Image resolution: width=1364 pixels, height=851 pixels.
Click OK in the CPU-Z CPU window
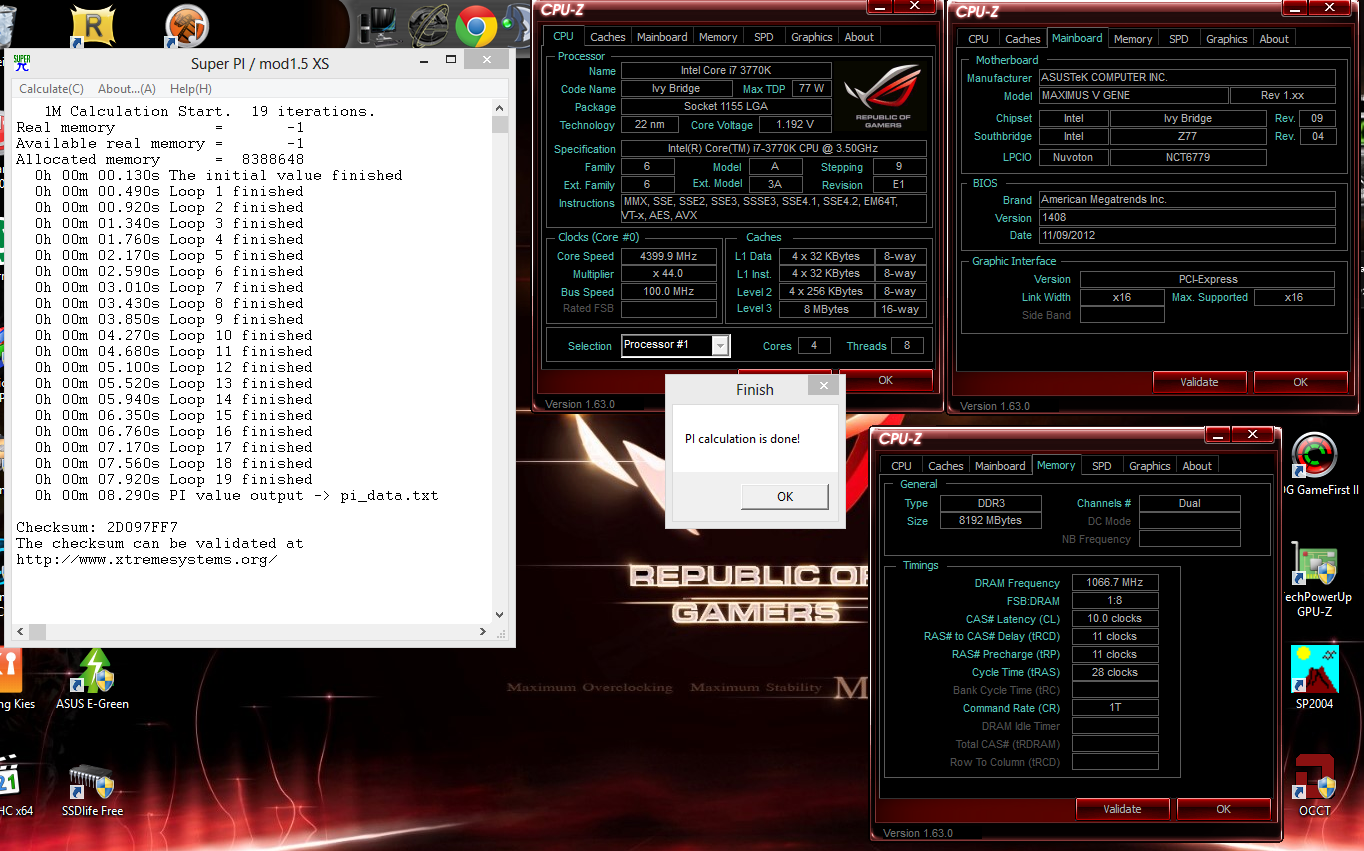click(885, 380)
